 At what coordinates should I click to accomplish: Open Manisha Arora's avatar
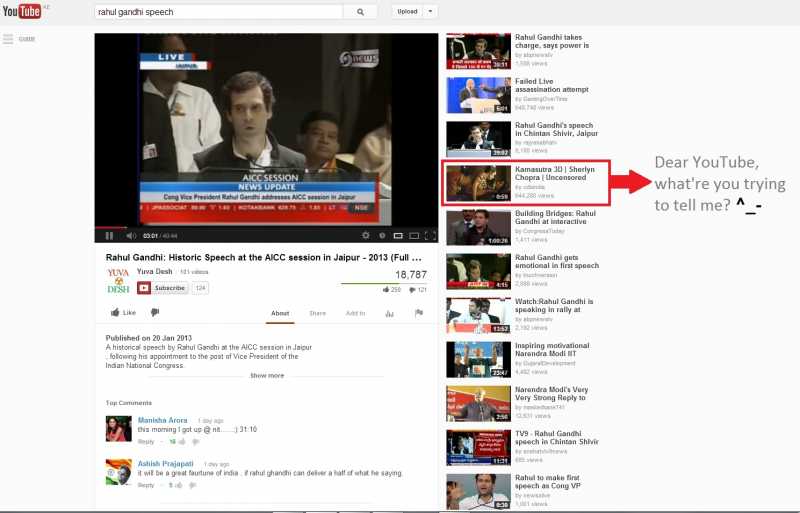point(118,429)
